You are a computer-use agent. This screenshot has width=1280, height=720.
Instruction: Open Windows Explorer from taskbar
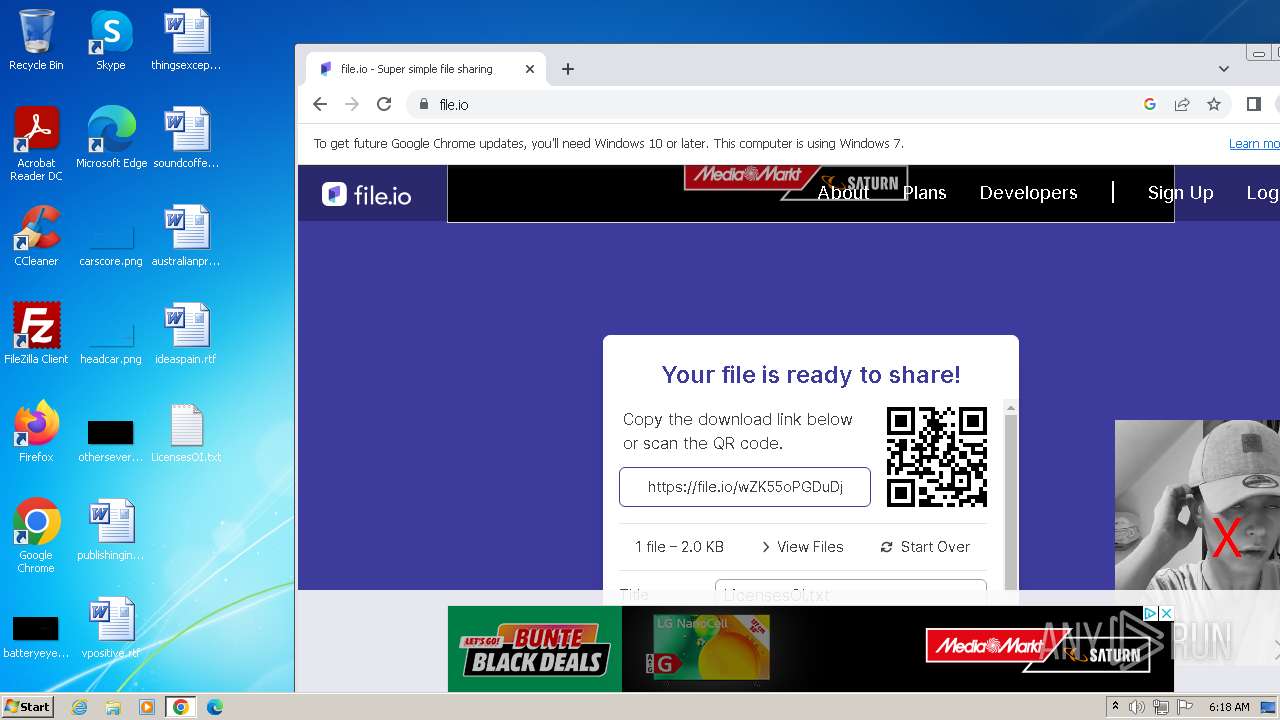click(113, 707)
